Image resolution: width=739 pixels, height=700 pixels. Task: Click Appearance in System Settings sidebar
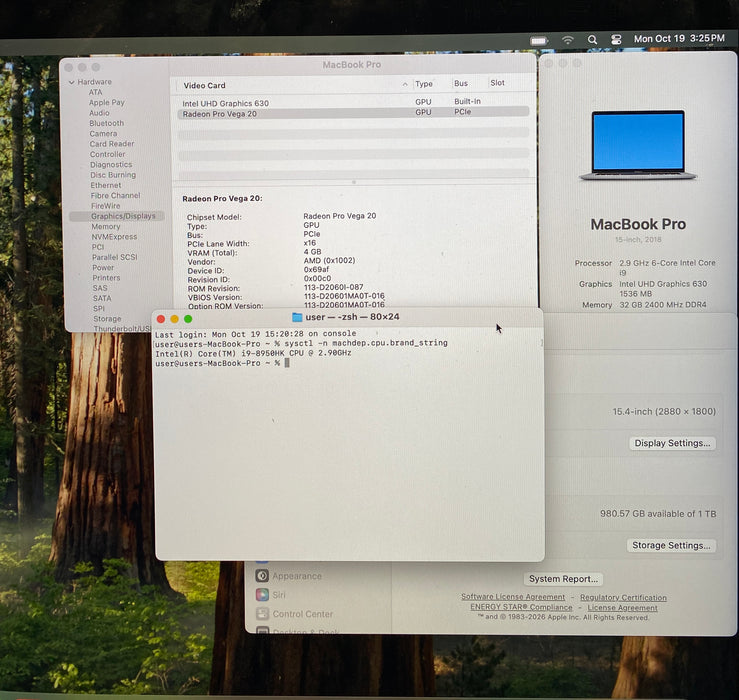pos(297,576)
